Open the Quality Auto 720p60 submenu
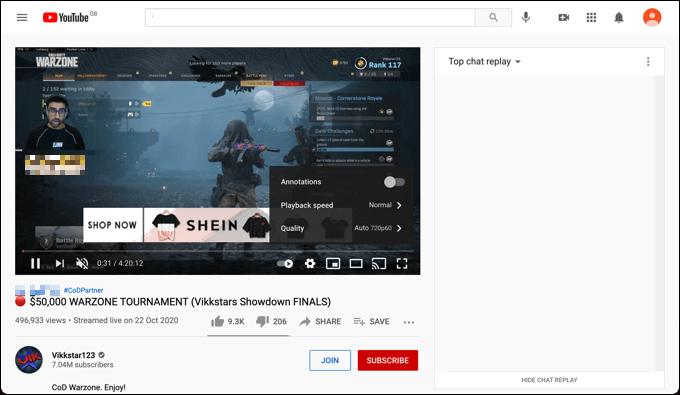 (x=341, y=228)
